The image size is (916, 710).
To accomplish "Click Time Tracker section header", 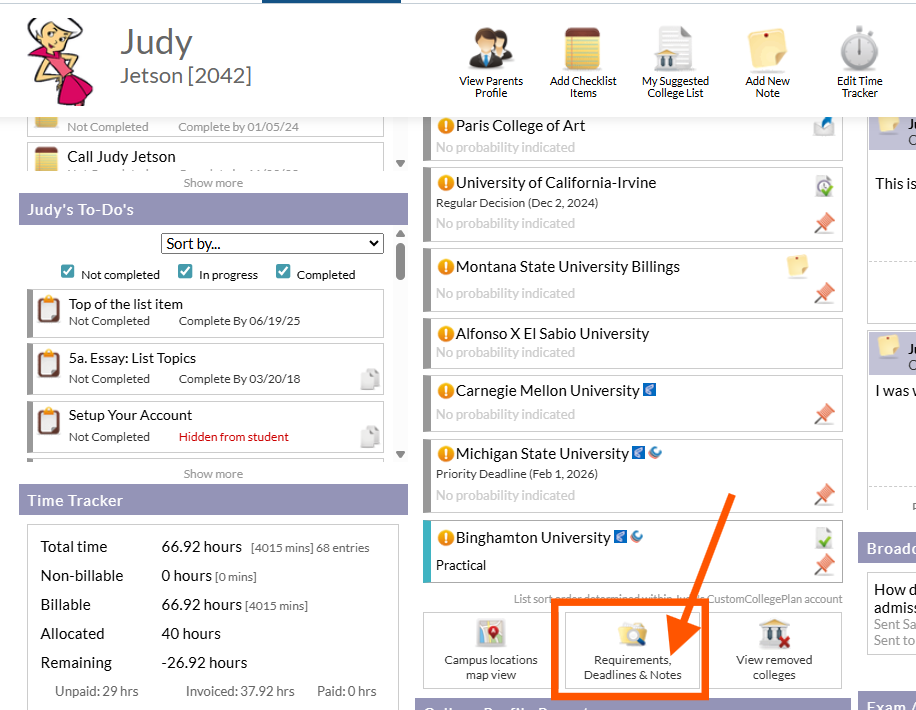I will point(213,500).
